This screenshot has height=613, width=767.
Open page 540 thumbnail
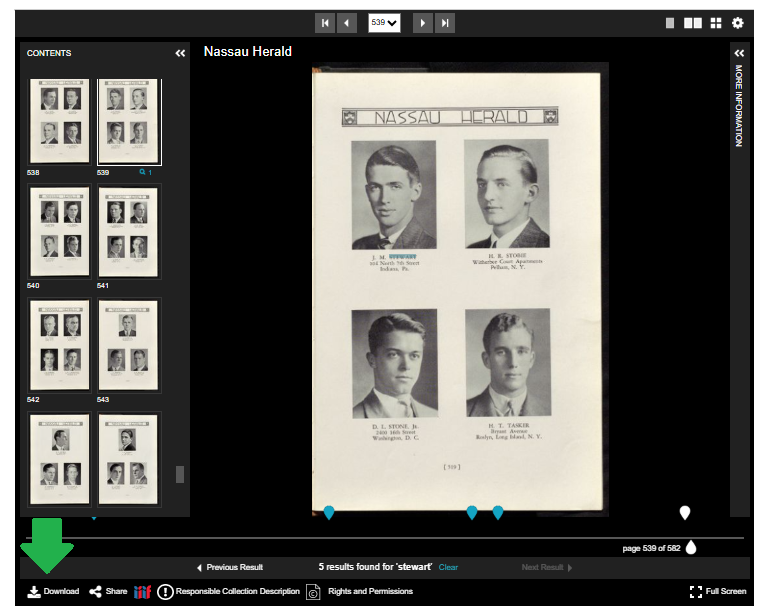pos(59,231)
